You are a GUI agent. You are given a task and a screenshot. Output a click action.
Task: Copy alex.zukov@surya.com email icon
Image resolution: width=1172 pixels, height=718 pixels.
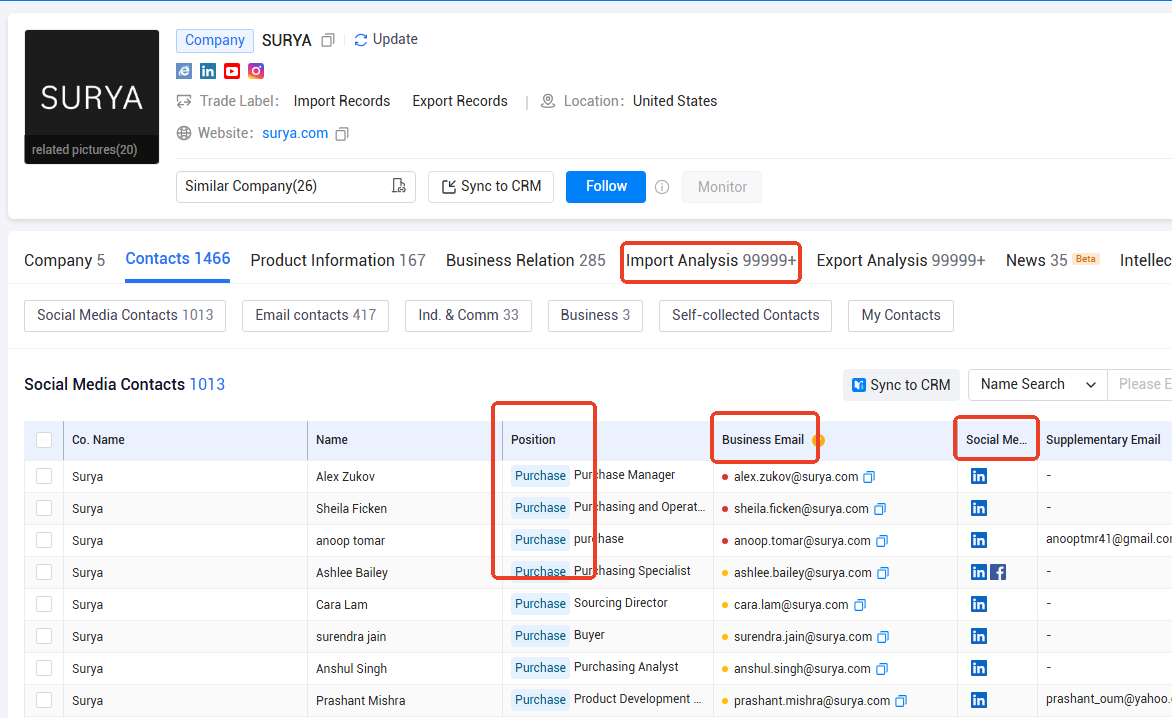pyautogui.click(x=869, y=477)
